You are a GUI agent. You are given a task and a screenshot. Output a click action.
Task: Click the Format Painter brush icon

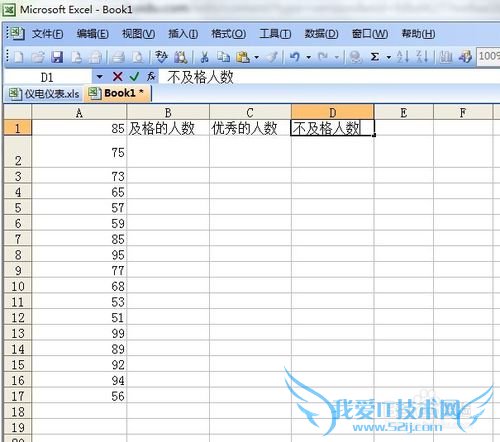point(272,57)
